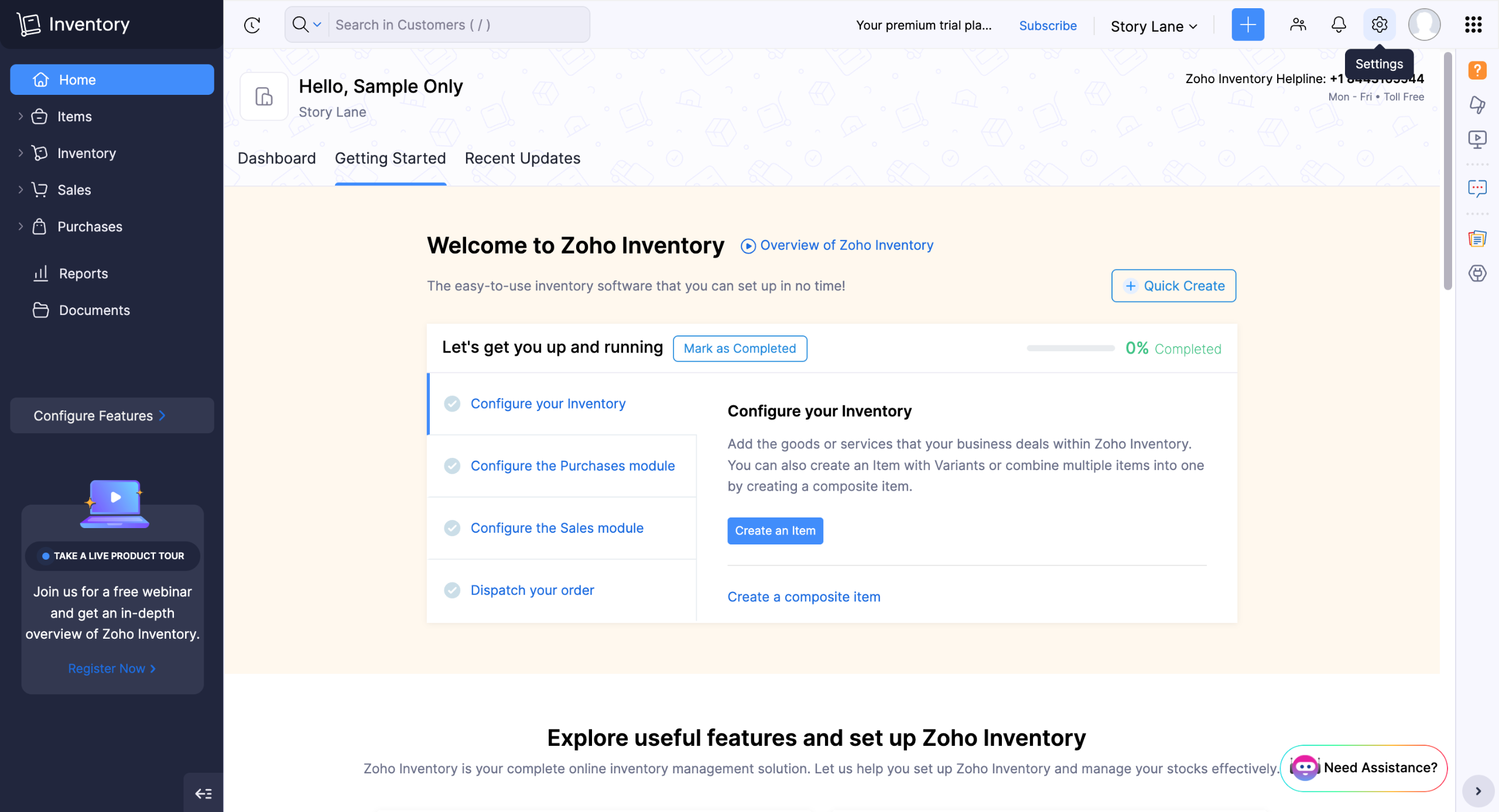This screenshot has height=812, width=1499.
Task: Collapse the sidebar with arrow icon
Action: pyautogui.click(x=203, y=793)
